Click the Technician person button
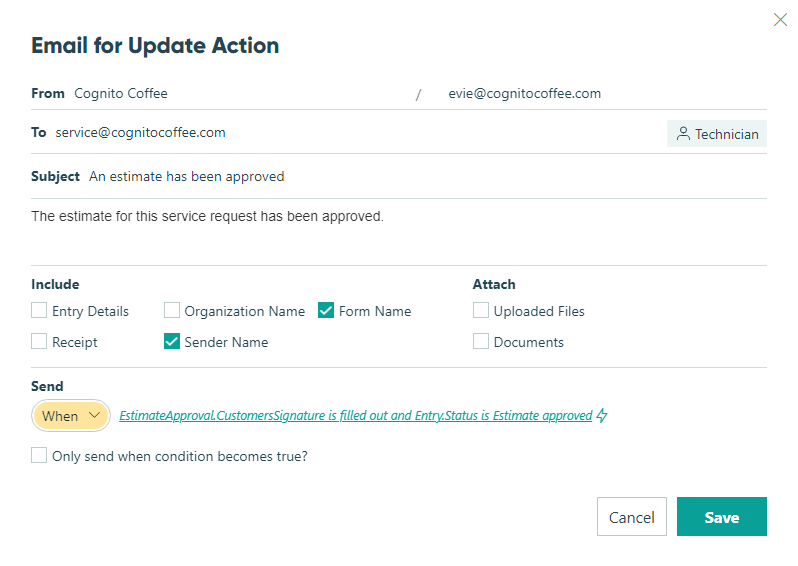 [717, 134]
